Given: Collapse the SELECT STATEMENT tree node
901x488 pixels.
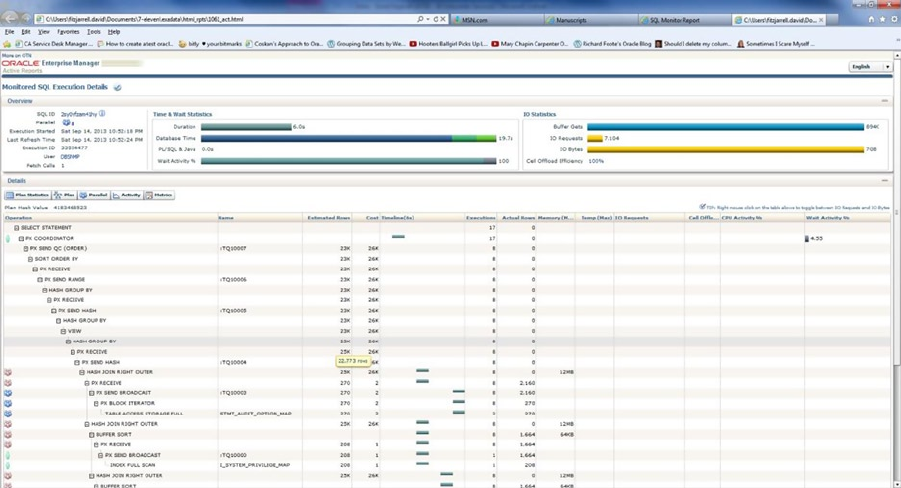Looking at the screenshot, I should (x=17, y=228).
